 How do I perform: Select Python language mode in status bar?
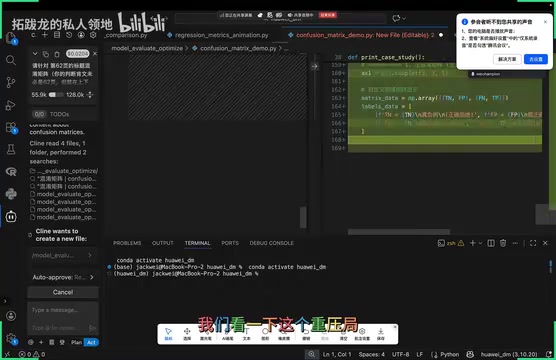click(445, 354)
